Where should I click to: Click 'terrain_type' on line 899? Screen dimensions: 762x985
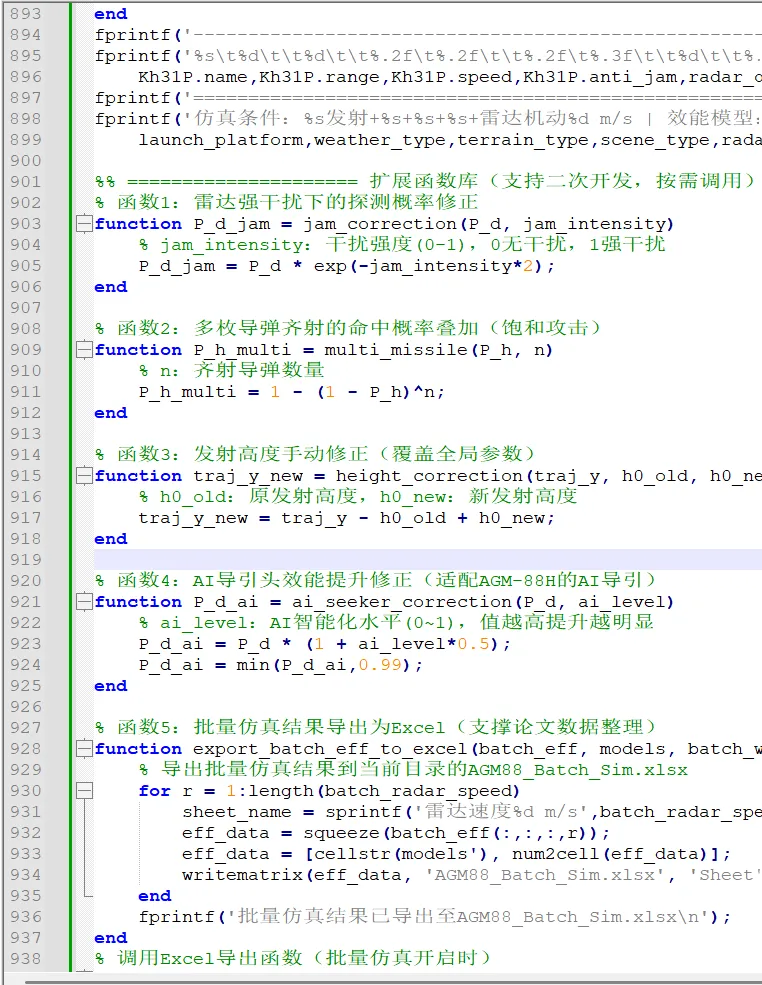(x=523, y=140)
